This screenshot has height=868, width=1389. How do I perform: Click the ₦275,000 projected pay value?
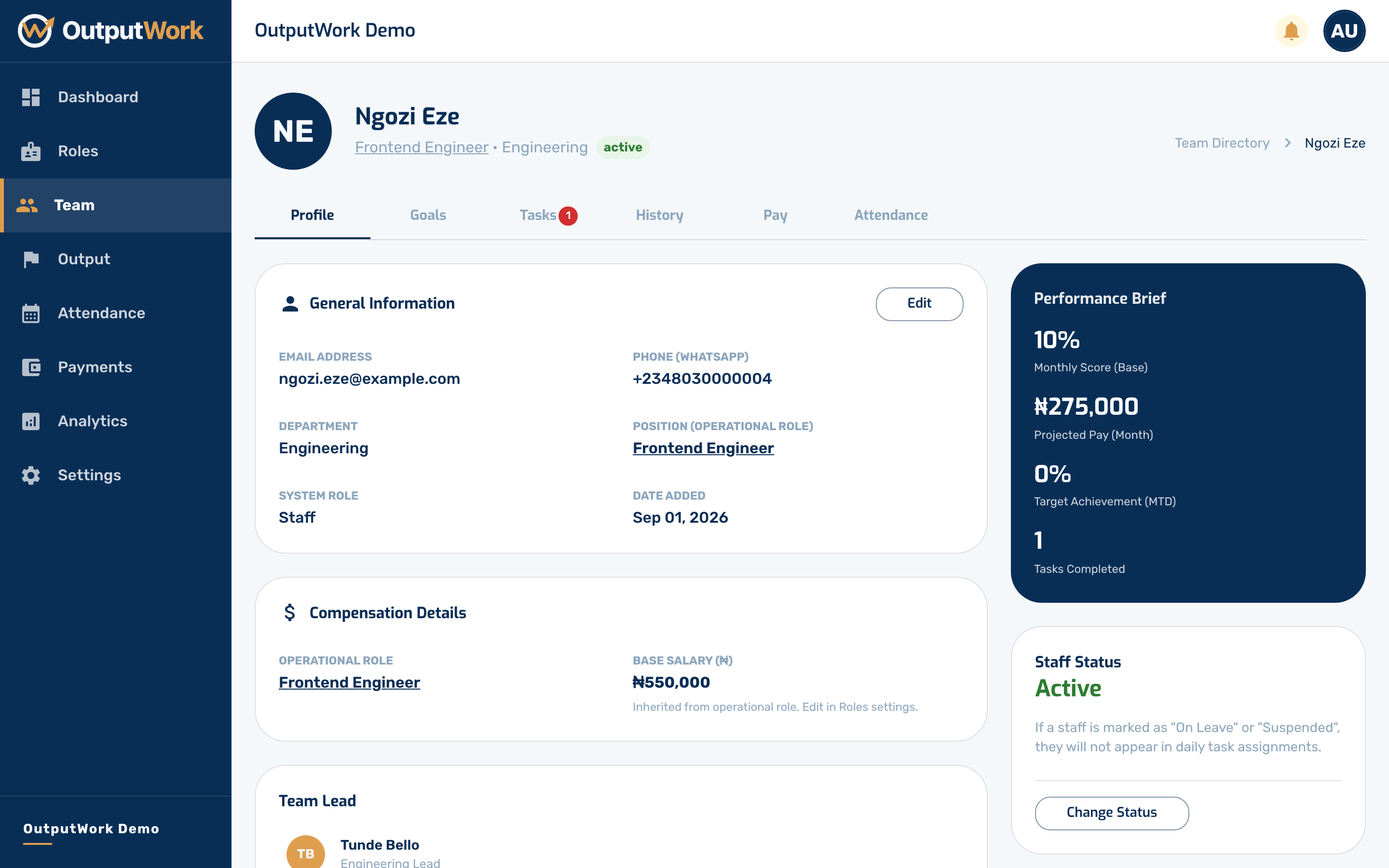pos(1086,407)
